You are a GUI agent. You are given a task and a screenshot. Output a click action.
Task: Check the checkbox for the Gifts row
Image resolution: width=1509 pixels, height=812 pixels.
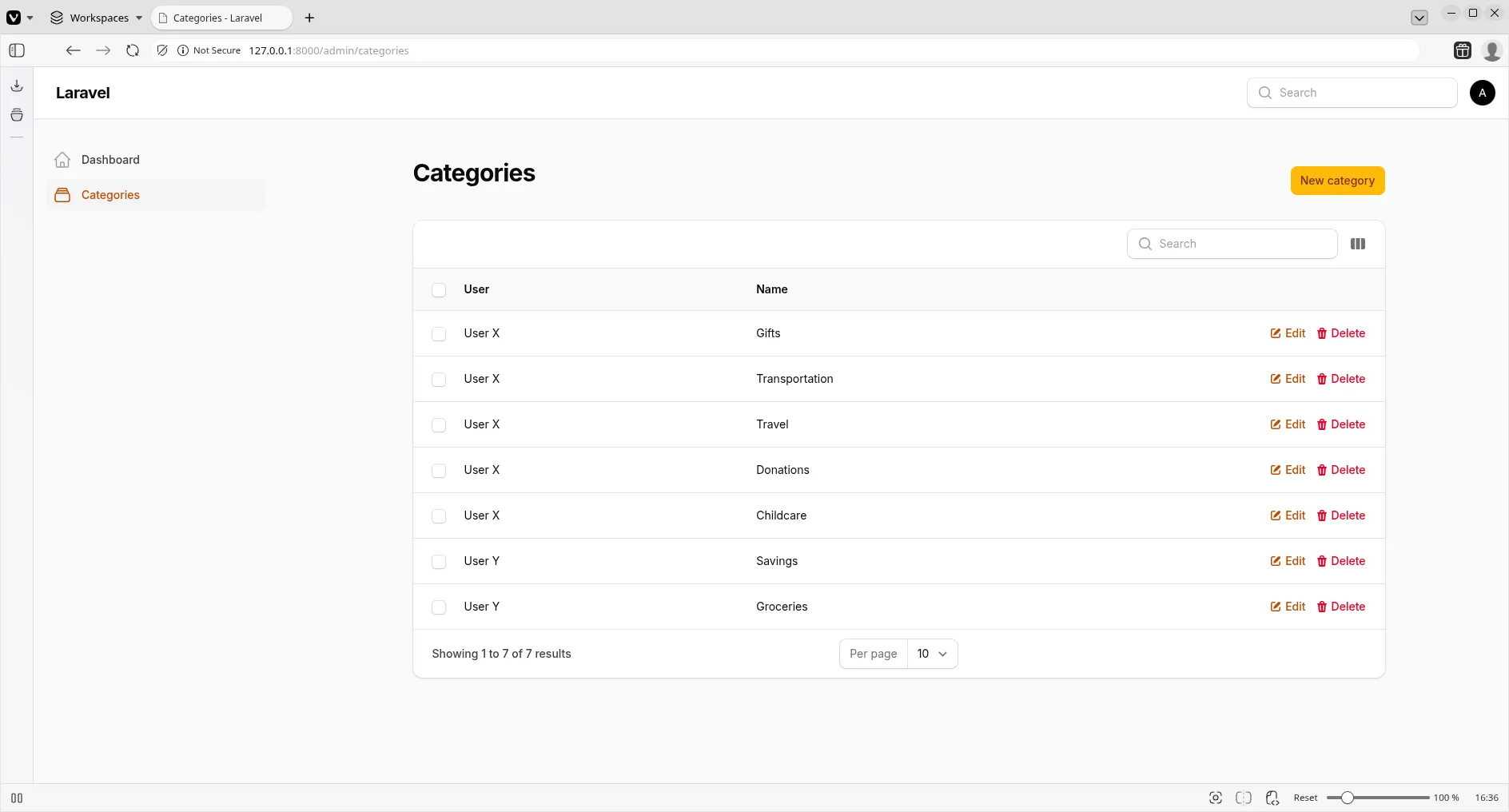tap(439, 334)
